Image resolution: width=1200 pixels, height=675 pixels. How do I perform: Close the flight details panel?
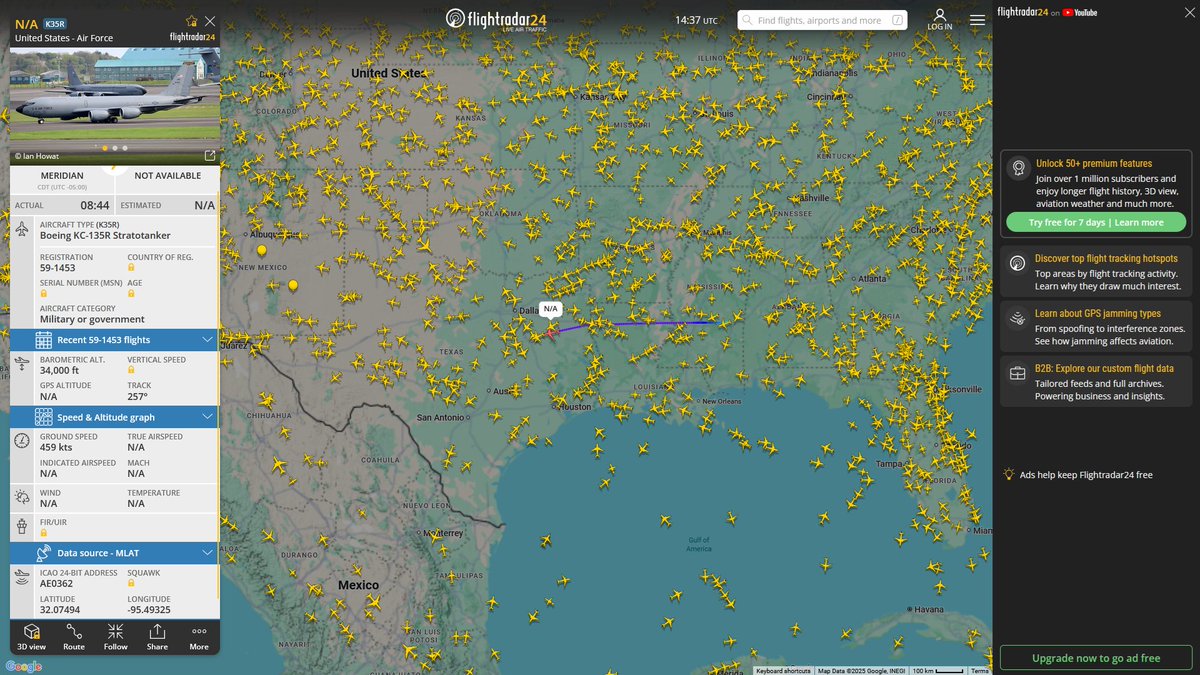tap(209, 21)
